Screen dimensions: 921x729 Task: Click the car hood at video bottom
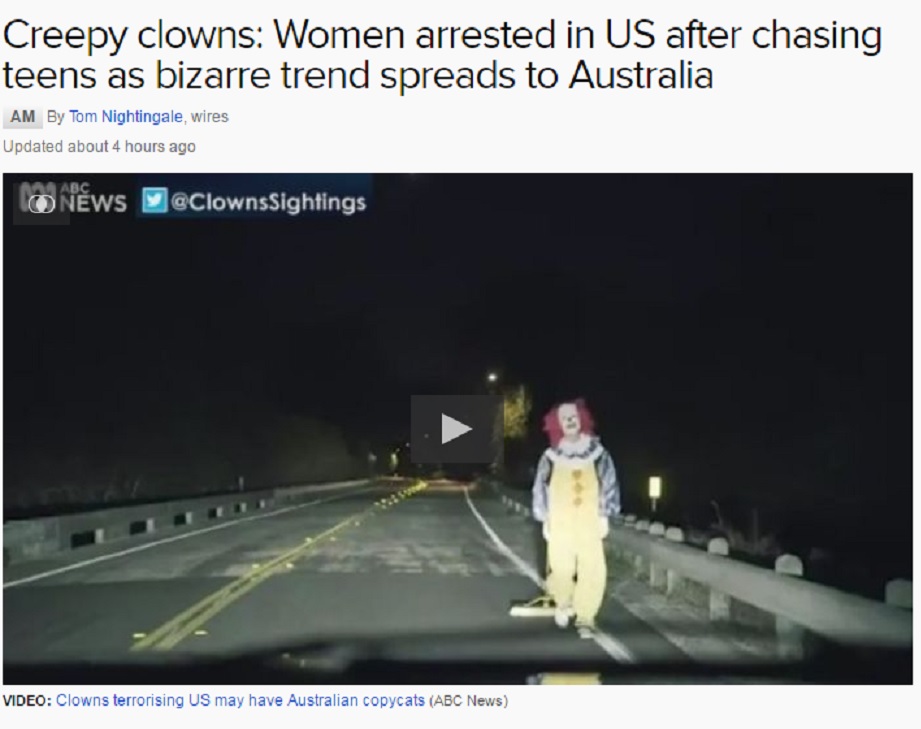click(458, 666)
